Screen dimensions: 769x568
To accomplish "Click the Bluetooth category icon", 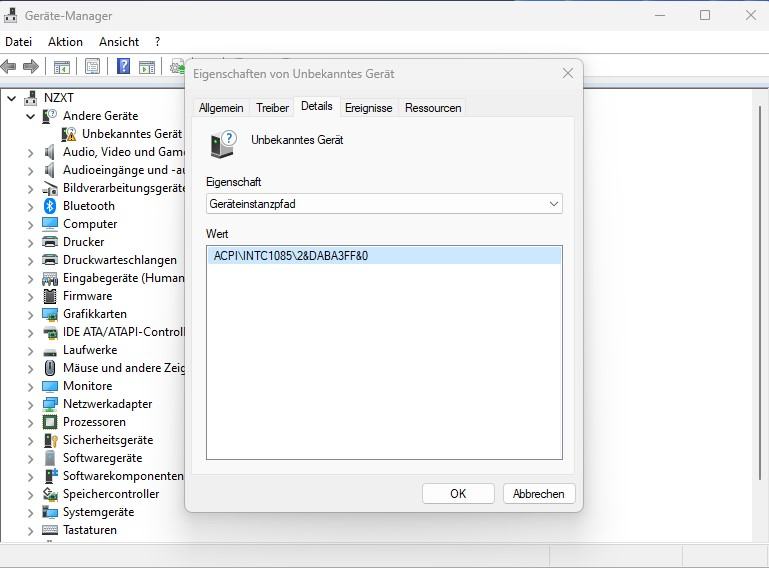I will (50, 206).
